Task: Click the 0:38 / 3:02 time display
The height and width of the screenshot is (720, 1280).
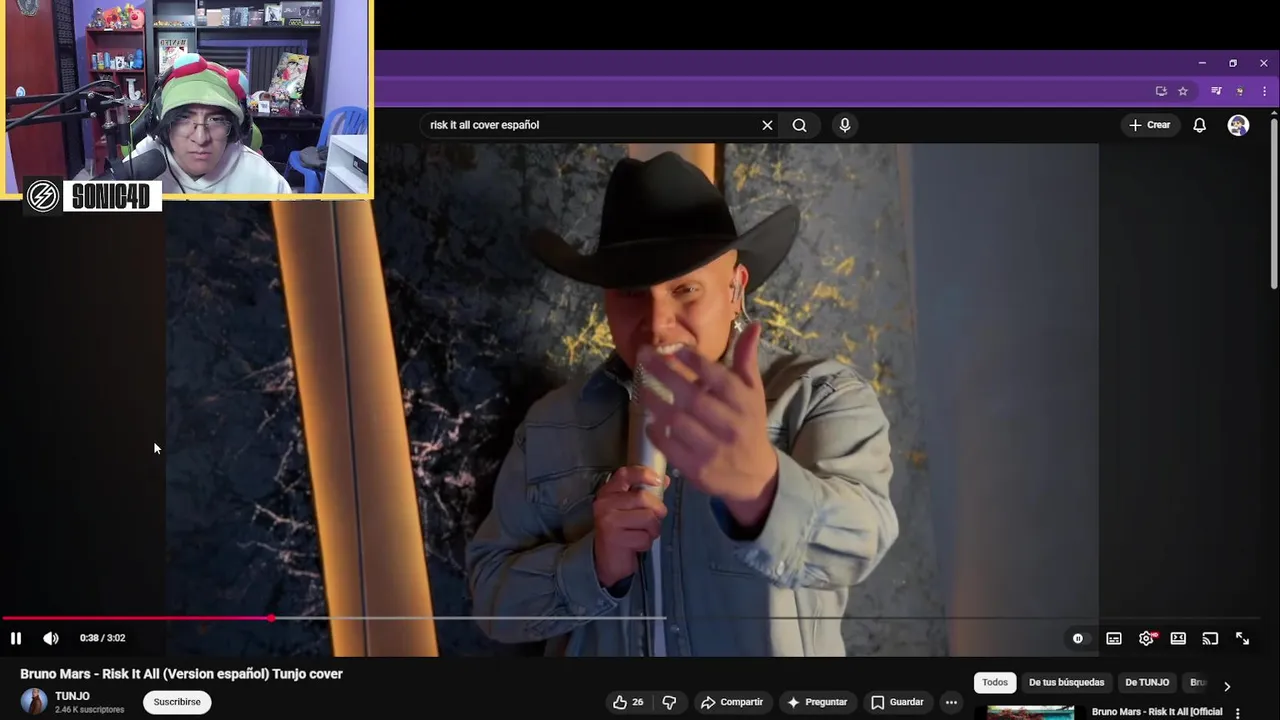Action: pyautogui.click(x=103, y=638)
